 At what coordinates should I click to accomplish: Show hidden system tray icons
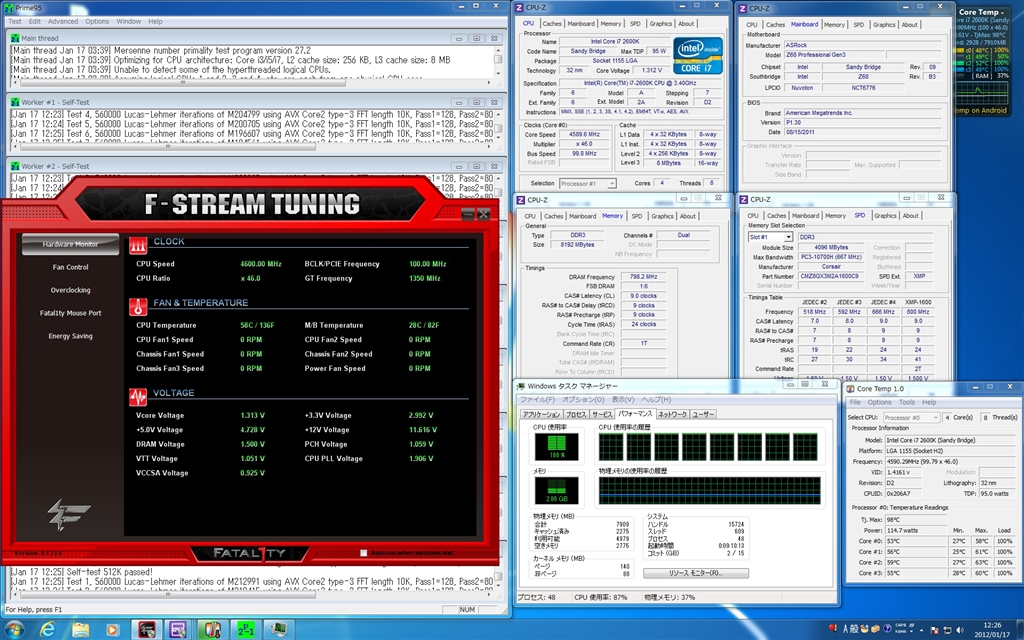pyautogui.click(x=921, y=630)
